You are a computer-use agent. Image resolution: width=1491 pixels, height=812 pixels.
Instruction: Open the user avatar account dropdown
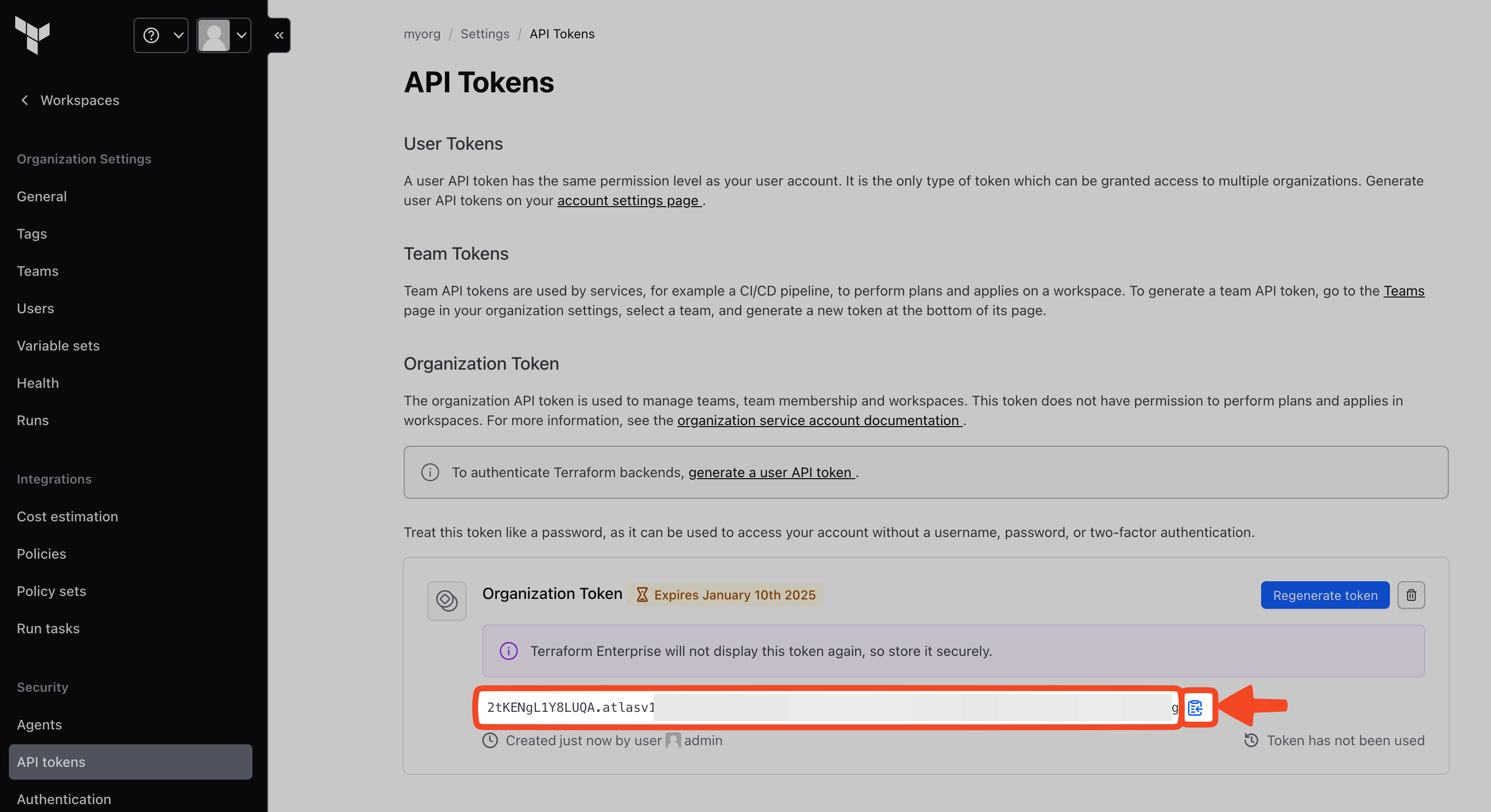(223, 35)
